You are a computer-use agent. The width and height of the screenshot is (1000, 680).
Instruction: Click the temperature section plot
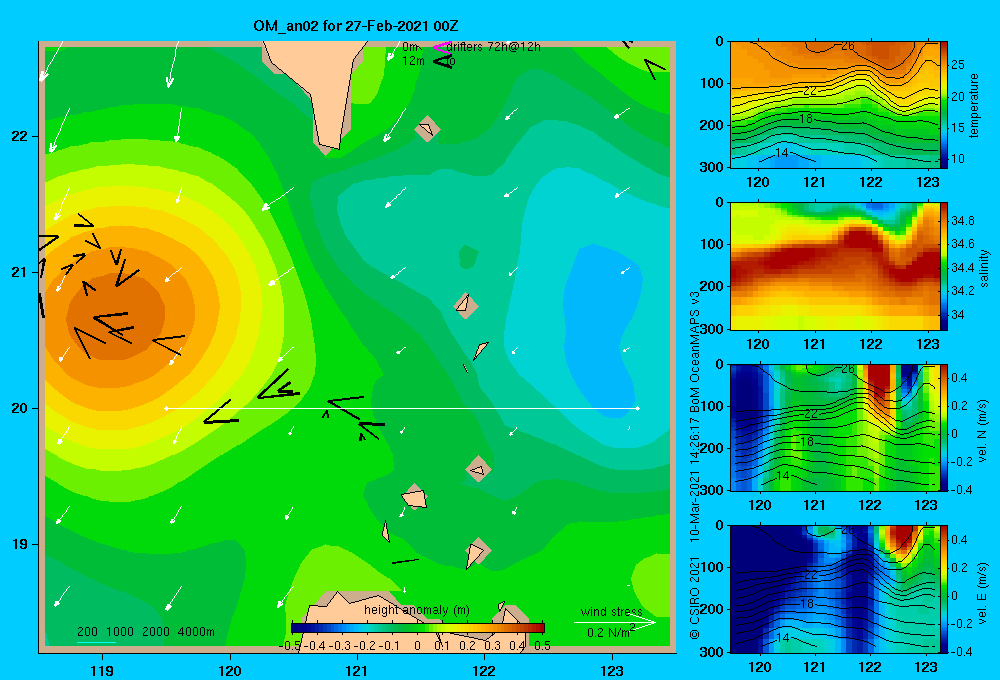835,105
